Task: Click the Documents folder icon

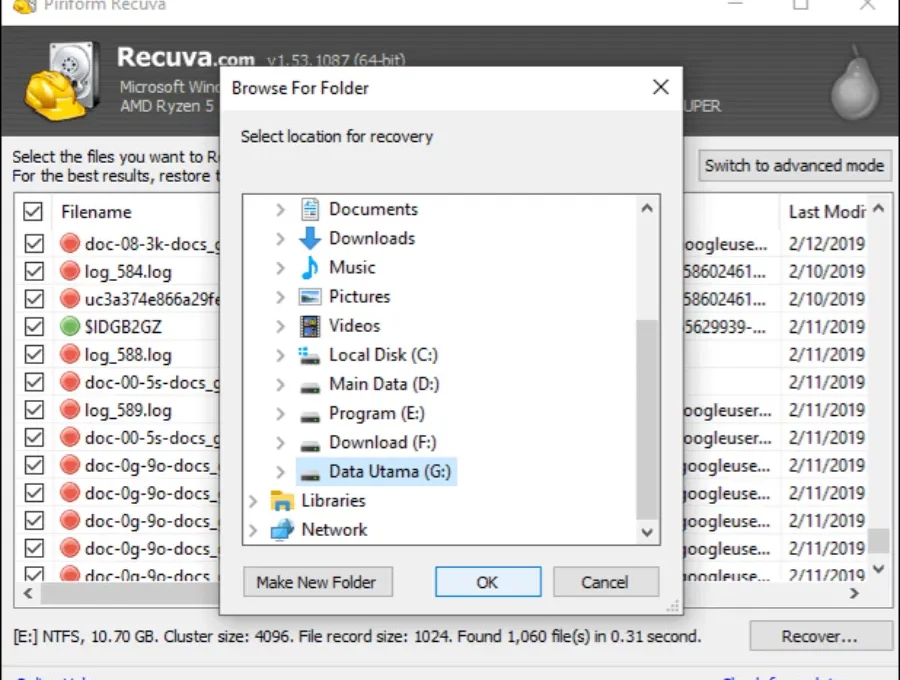Action: (310, 209)
